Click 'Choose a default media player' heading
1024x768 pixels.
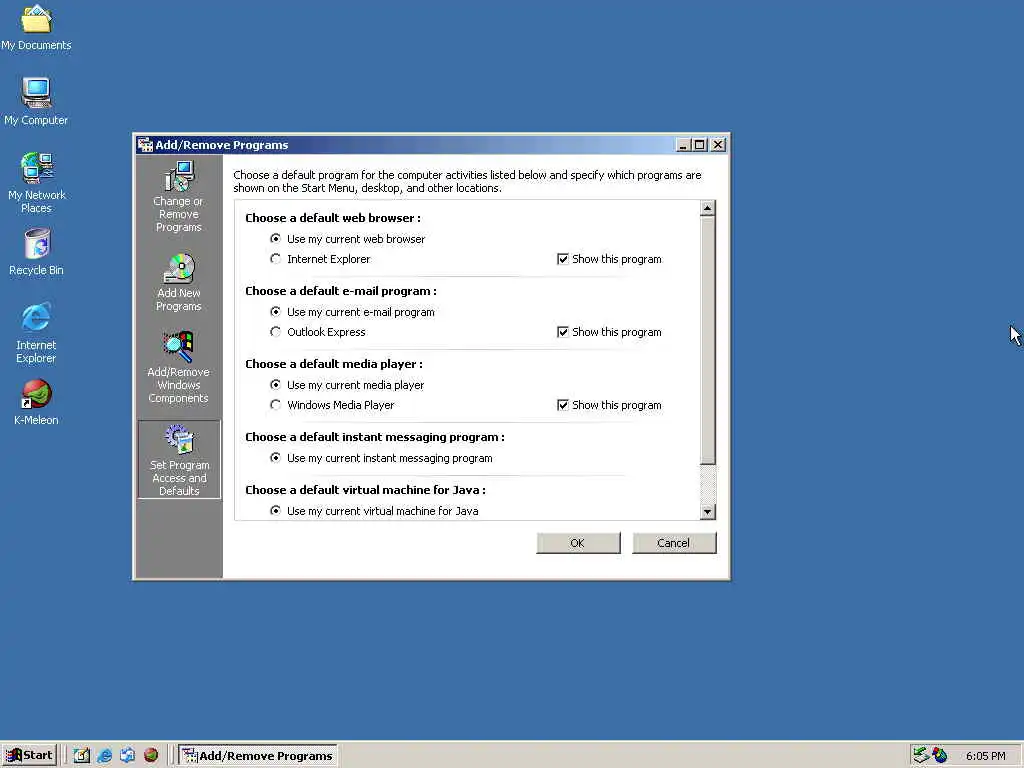(334, 364)
